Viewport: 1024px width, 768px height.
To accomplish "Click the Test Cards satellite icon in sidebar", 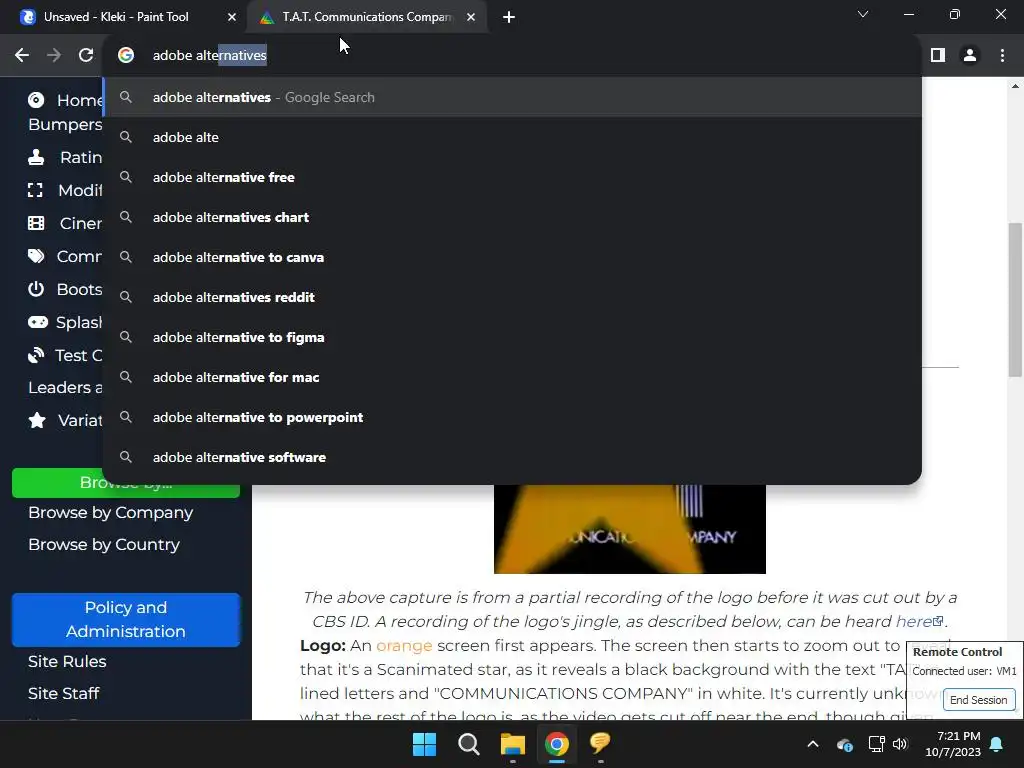I will 35,355.
